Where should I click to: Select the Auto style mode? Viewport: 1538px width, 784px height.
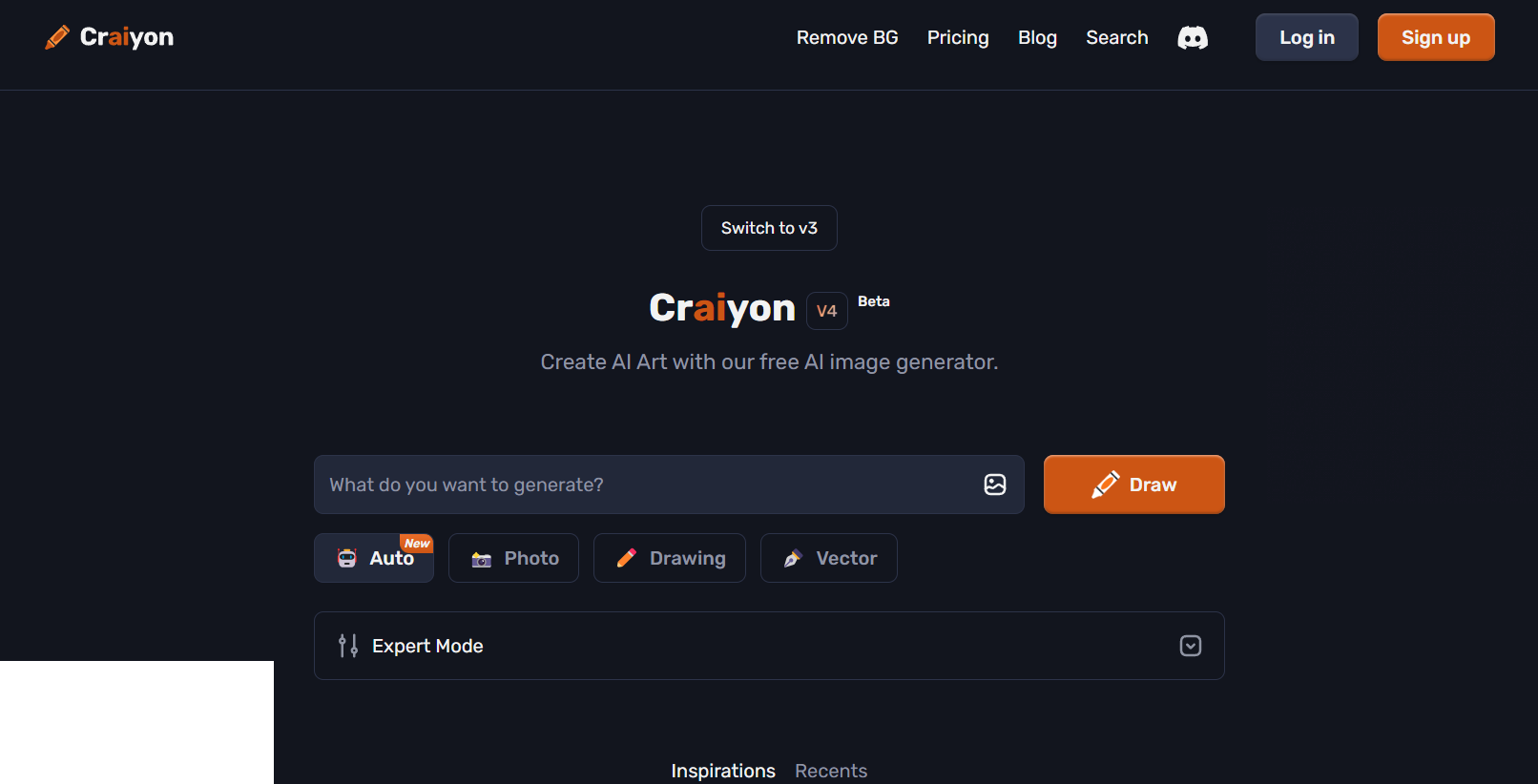374,559
